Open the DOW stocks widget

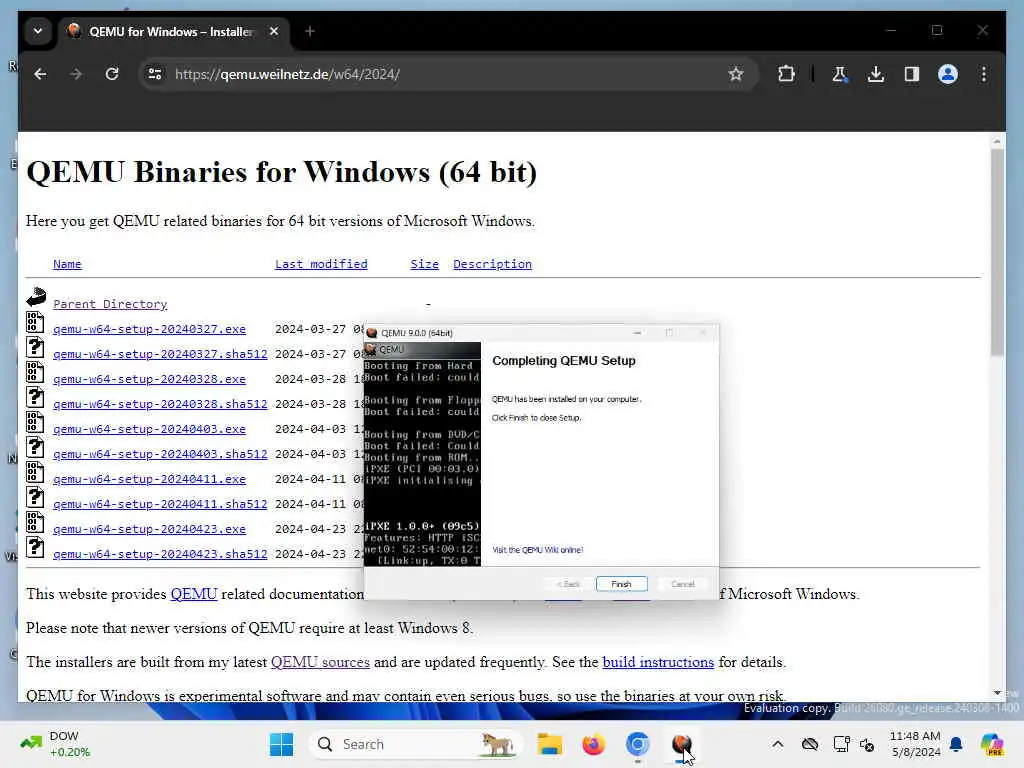tap(56, 744)
